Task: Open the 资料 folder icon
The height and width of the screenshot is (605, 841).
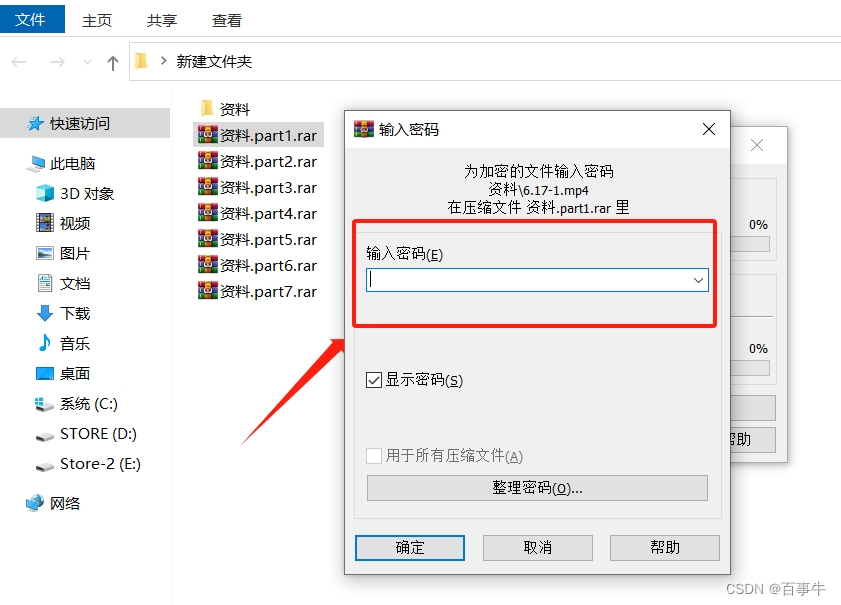Action: pyautogui.click(x=207, y=108)
